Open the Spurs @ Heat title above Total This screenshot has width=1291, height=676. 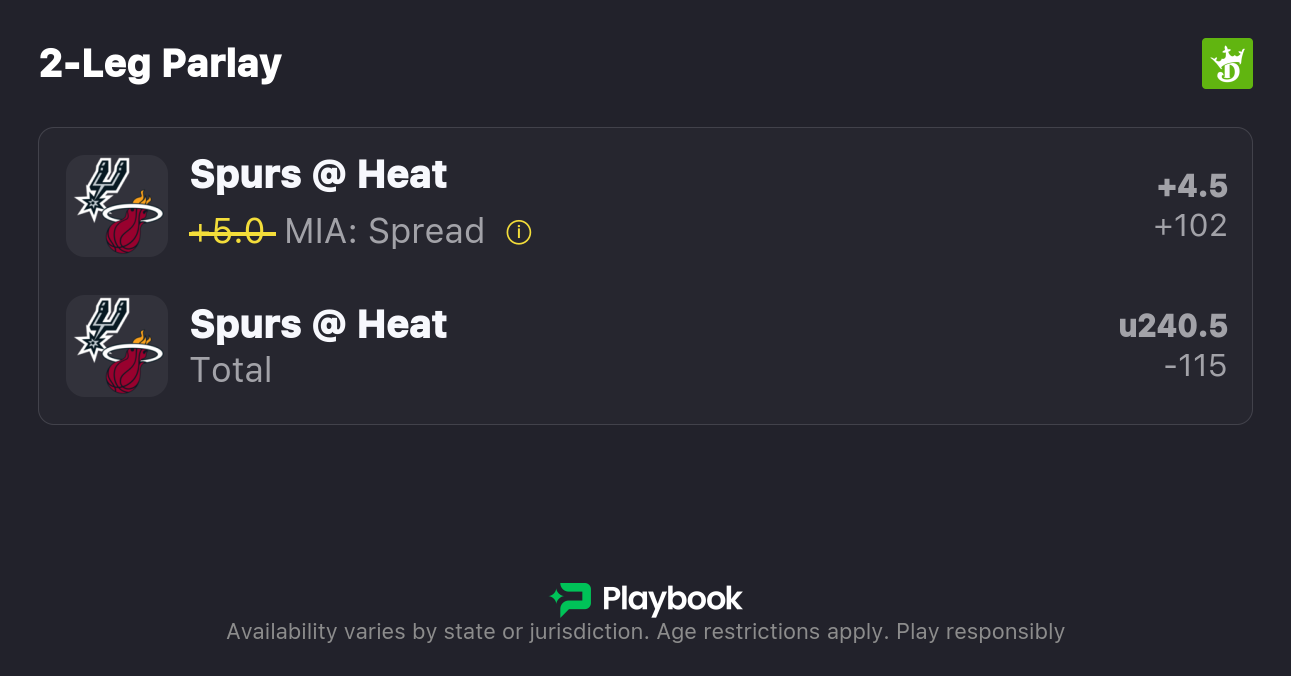click(x=318, y=325)
